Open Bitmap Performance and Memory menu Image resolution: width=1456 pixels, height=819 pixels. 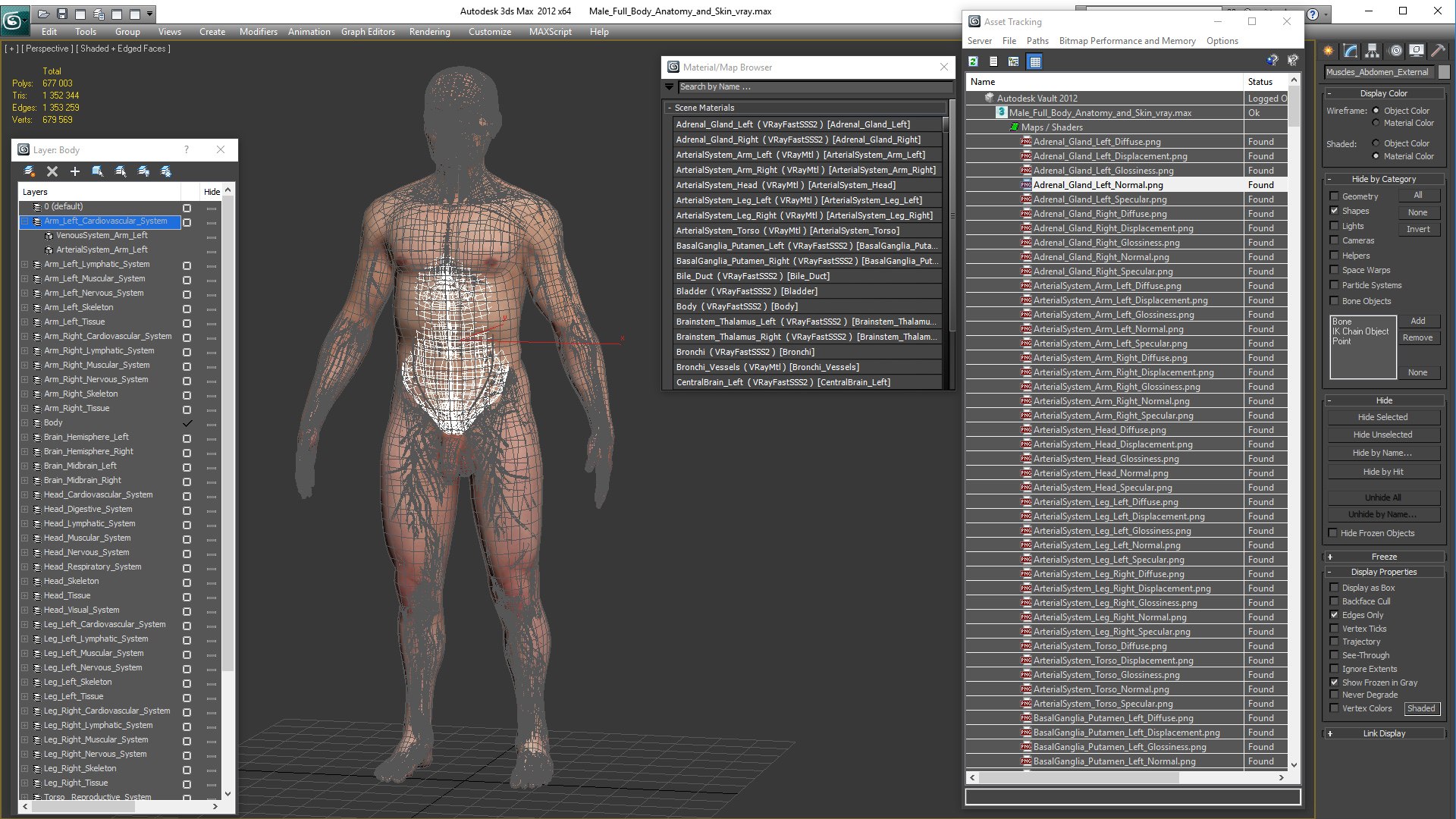pyautogui.click(x=1127, y=41)
